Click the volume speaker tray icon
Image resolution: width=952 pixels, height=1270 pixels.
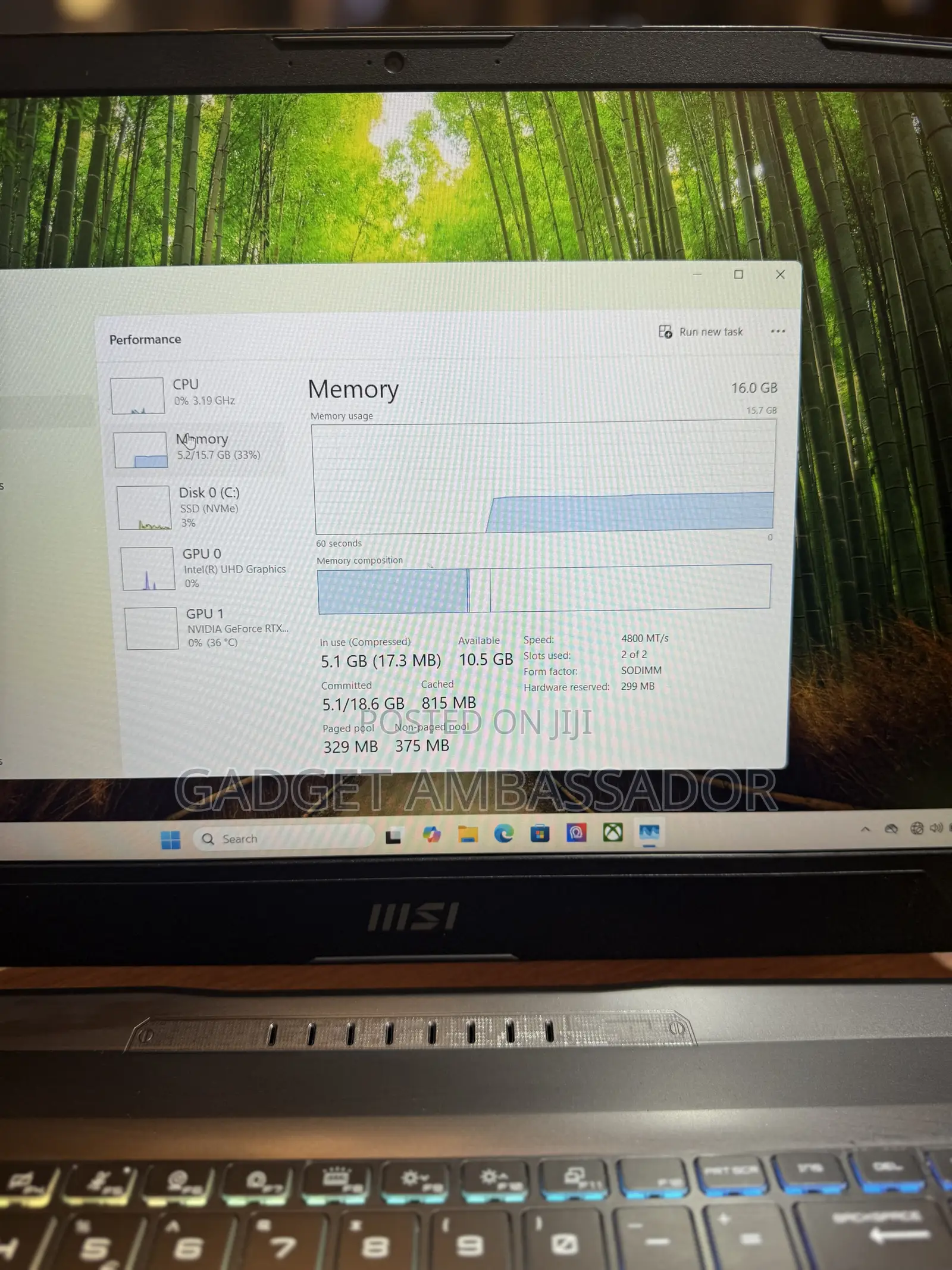pyautogui.click(x=936, y=827)
